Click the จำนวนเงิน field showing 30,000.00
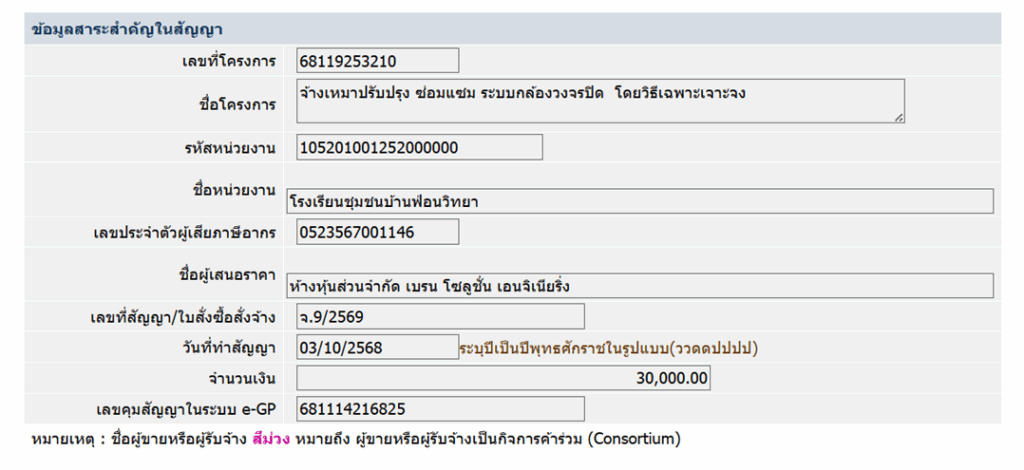Screen dimensions: 1024x470 (504, 378)
